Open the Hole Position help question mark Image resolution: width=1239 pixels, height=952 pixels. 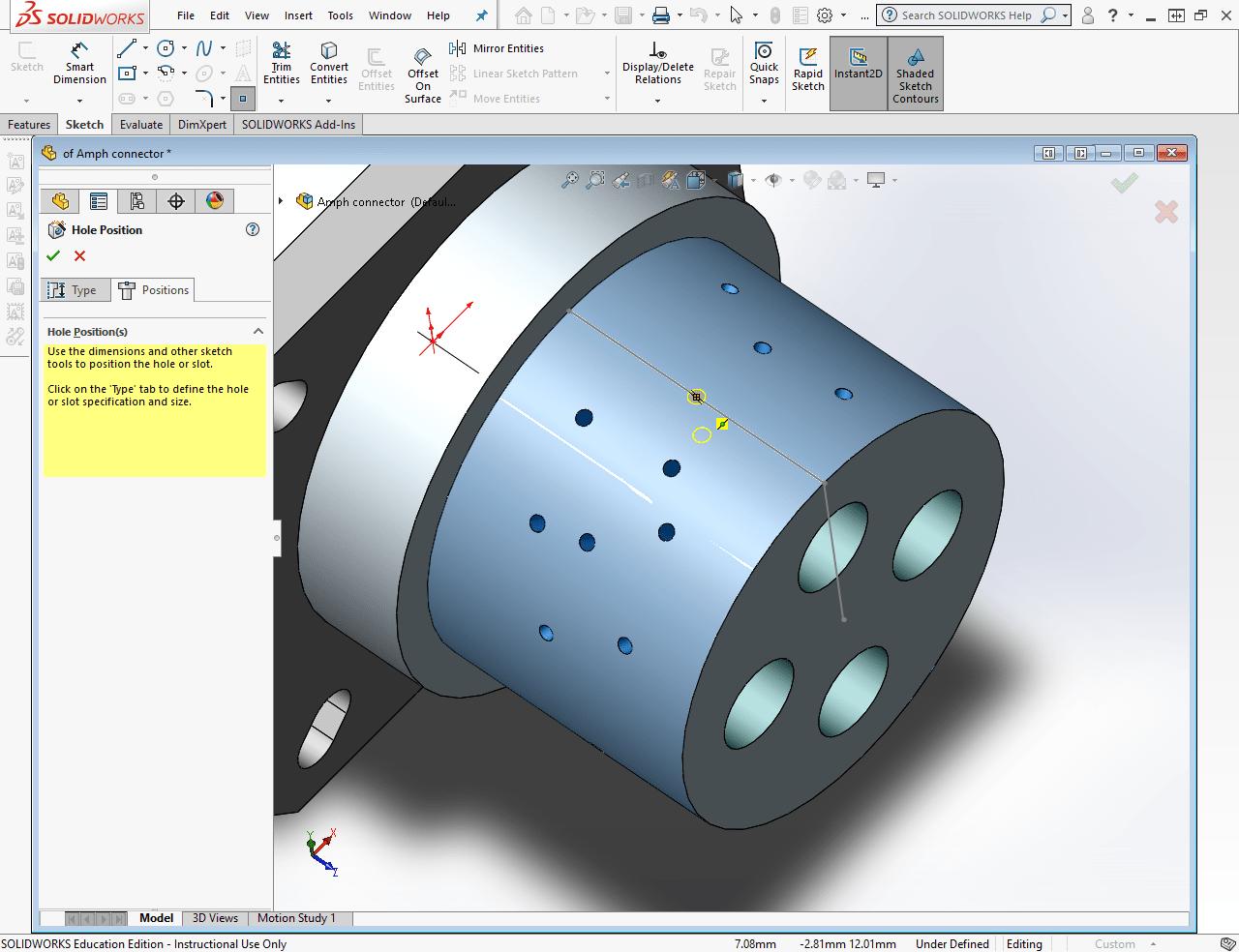point(252,229)
